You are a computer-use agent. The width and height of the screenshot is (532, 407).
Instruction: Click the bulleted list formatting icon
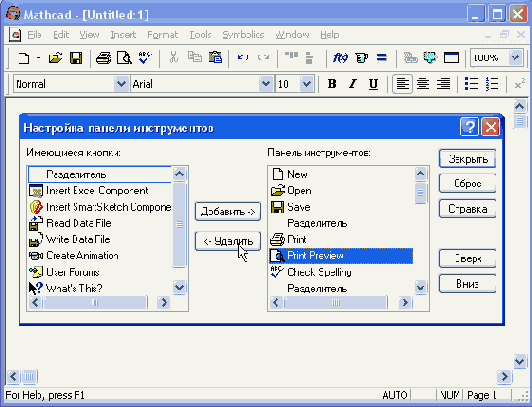471,83
